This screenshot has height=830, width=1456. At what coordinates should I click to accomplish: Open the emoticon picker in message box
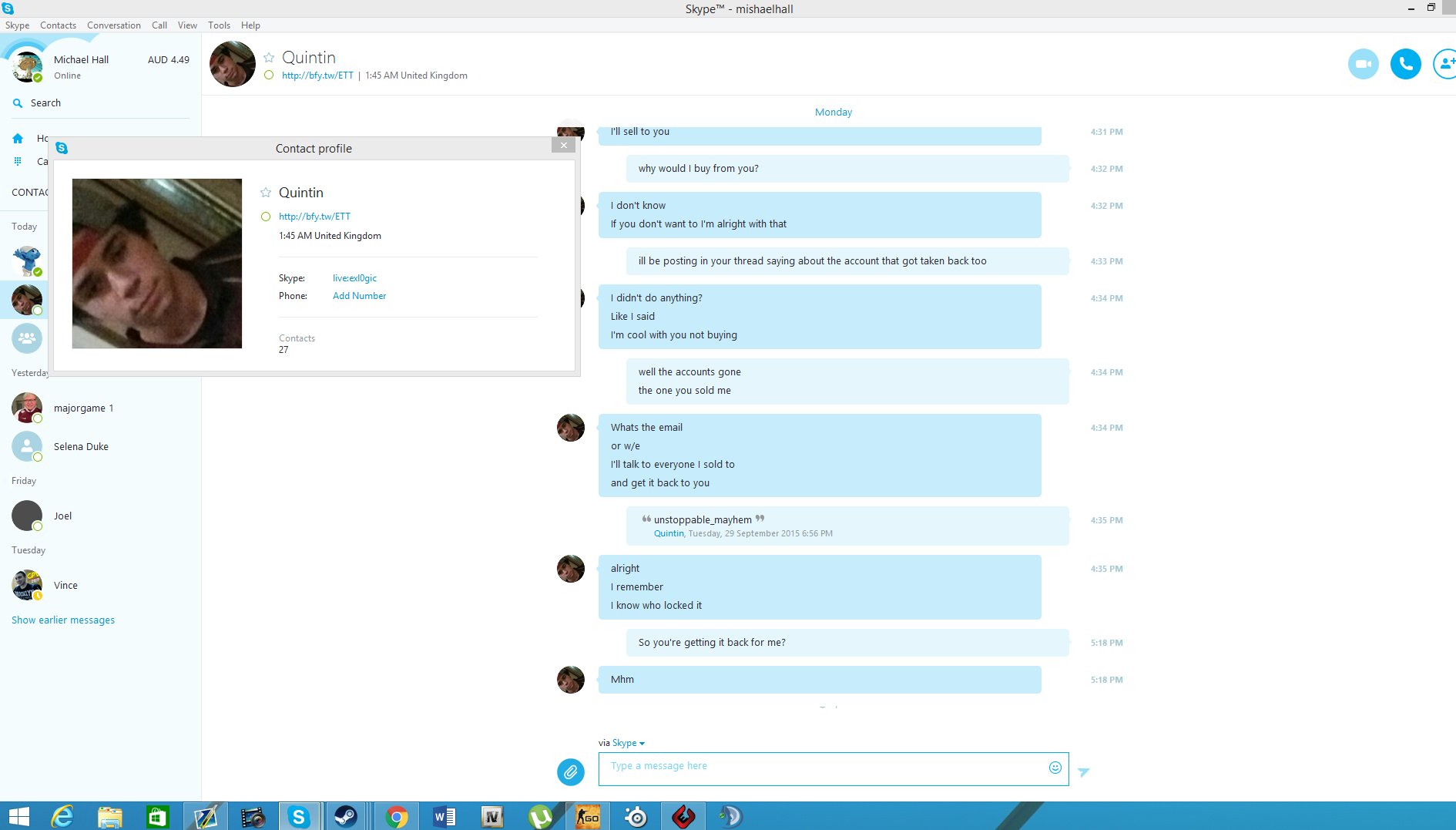click(x=1055, y=768)
